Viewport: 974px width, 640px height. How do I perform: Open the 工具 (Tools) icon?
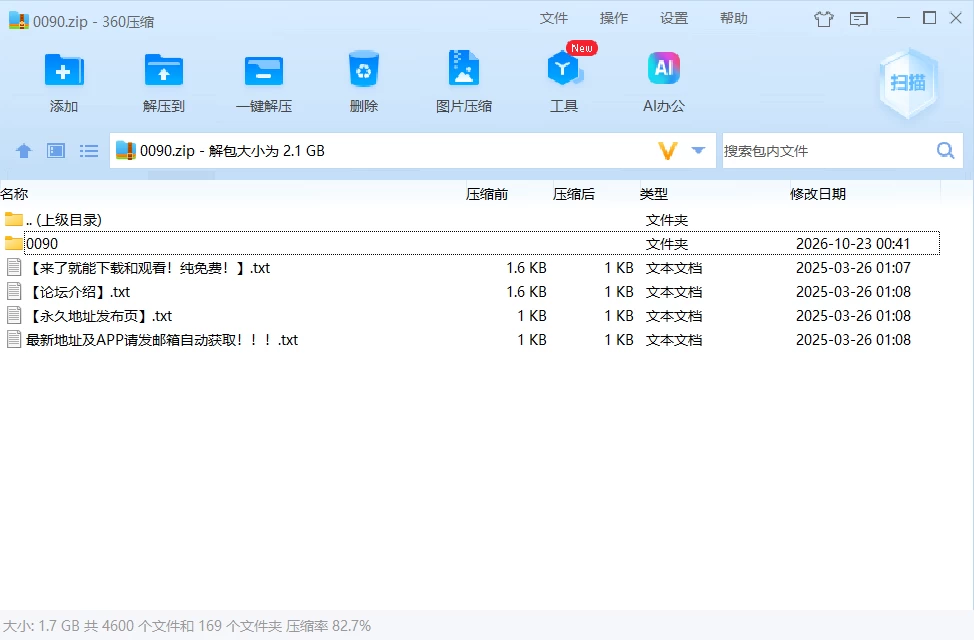(564, 68)
